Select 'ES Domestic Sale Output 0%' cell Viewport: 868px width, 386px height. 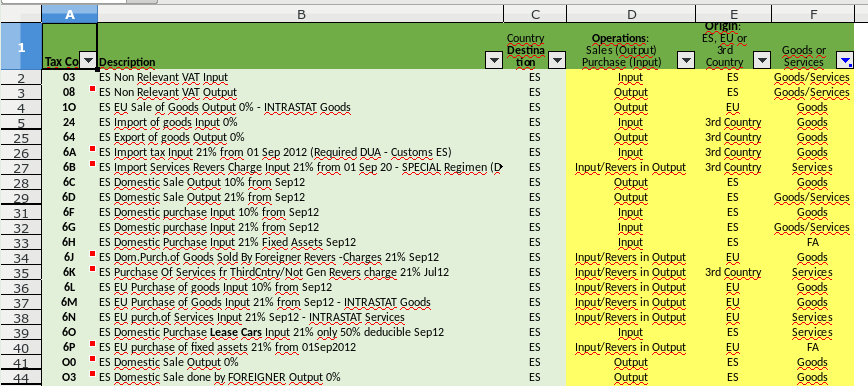301,362
